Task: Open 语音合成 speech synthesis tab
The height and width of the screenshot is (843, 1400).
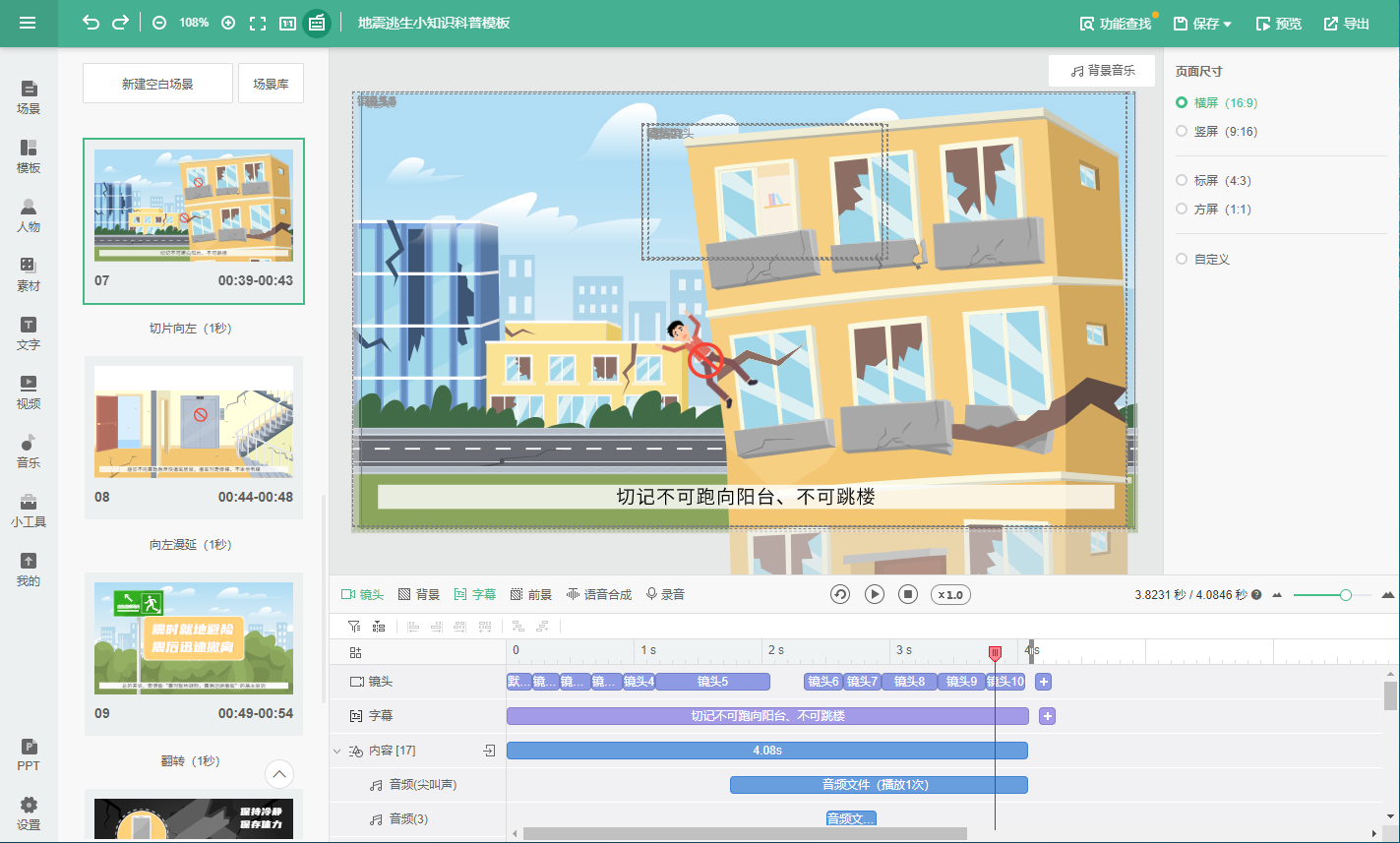Action: point(599,595)
